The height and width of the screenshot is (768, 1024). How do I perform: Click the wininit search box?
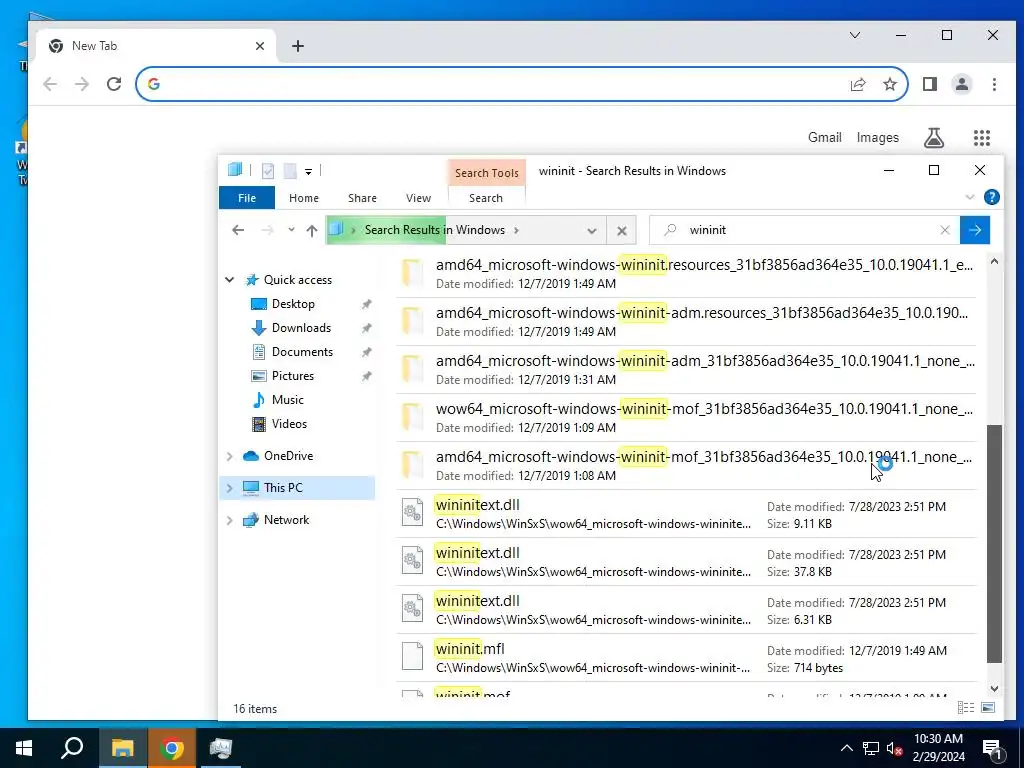[x=803, y=230]
